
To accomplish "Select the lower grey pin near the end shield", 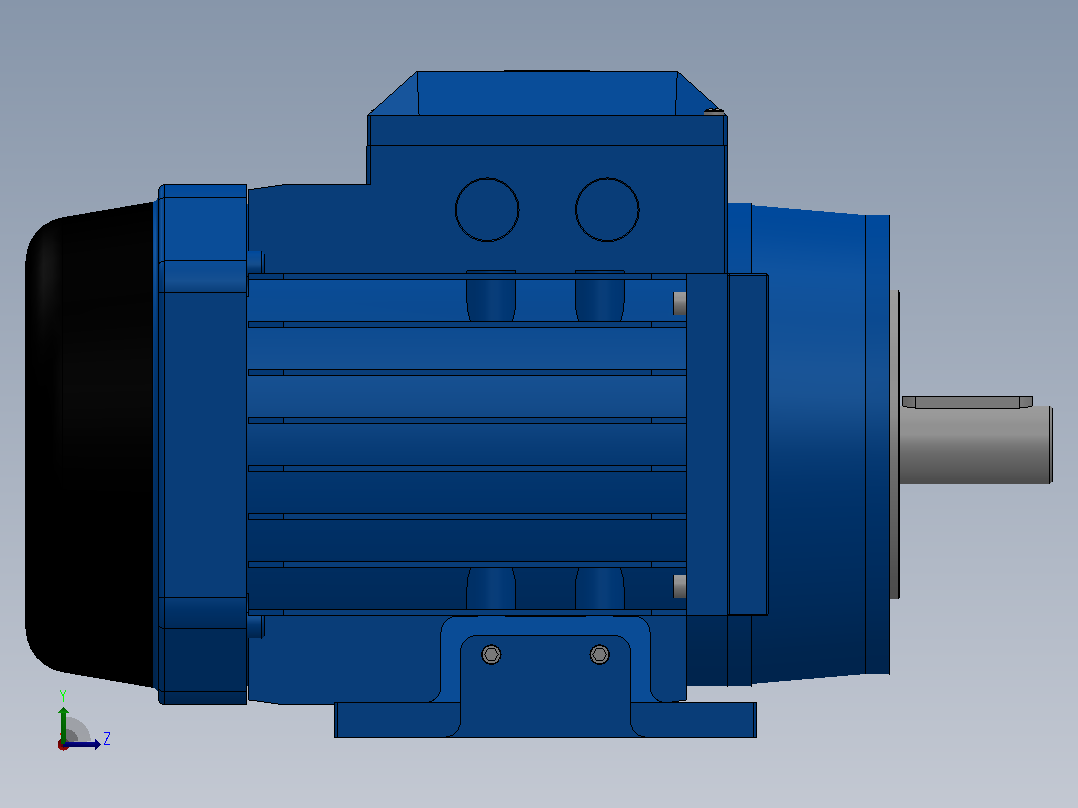I will (x=679, y=587).
